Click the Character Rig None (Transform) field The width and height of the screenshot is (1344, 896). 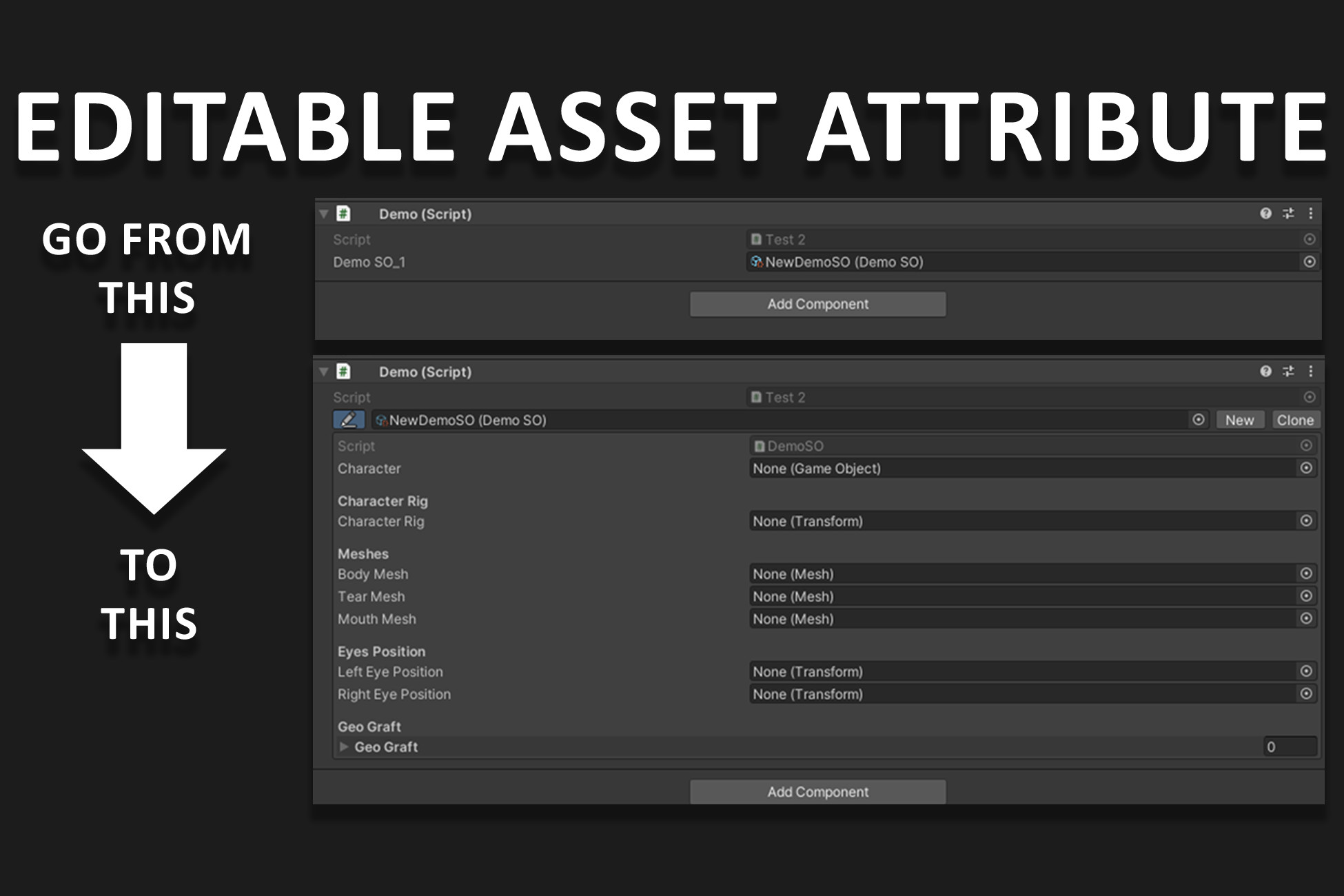(1020, 521)
